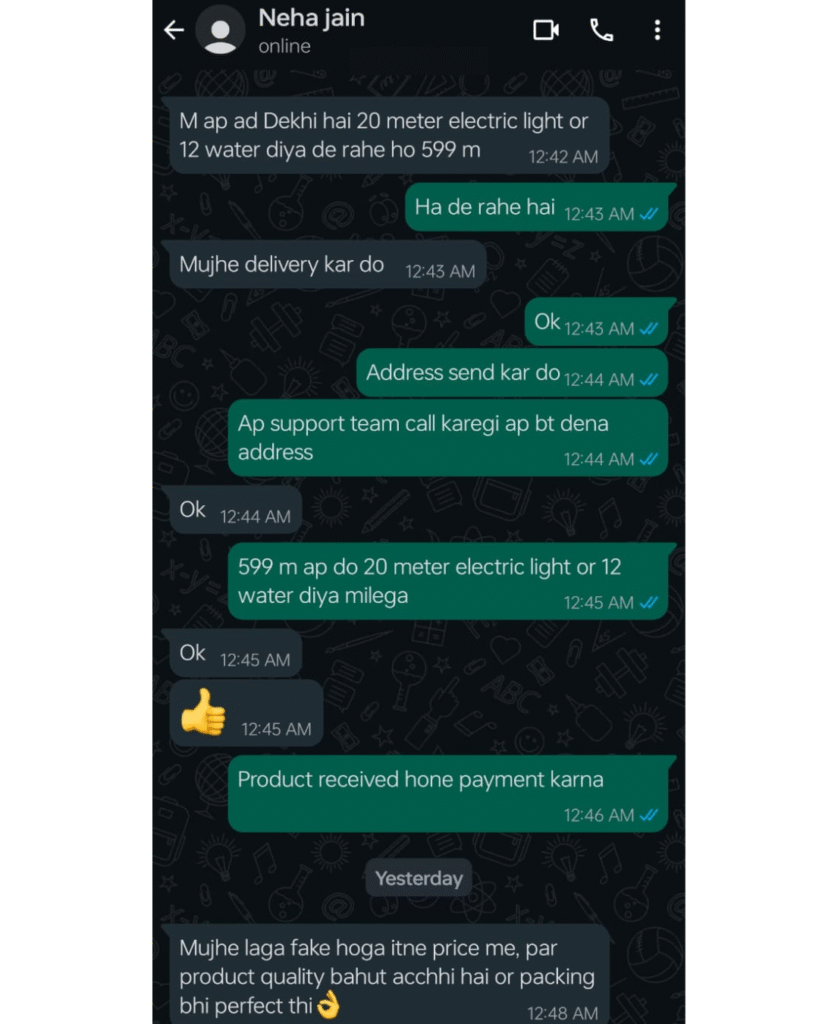The width and height of the screenshot is (819, 1024).
Task: Tap the online status text
Action: coord(284,46)
